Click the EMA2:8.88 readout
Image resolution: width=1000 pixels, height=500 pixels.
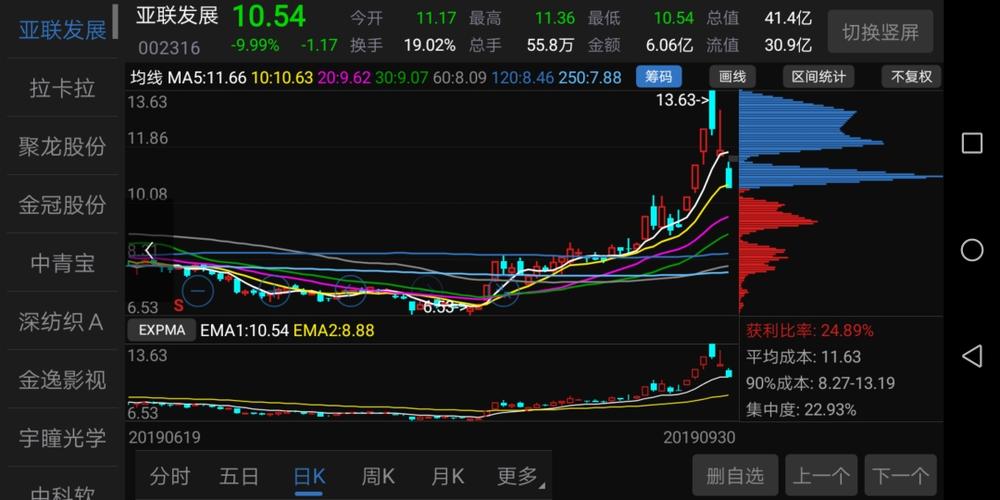point(334,330)
